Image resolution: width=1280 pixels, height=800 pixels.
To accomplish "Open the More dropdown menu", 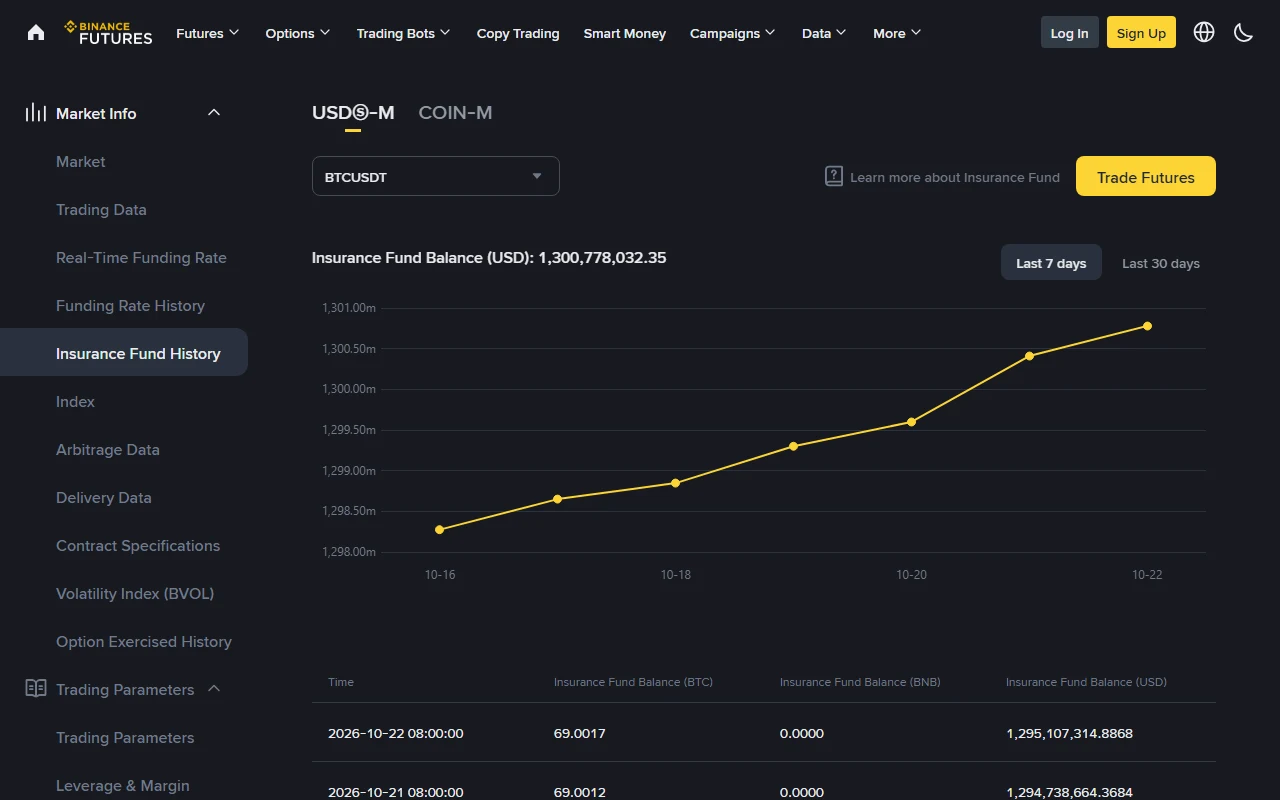I will (897, 33).
